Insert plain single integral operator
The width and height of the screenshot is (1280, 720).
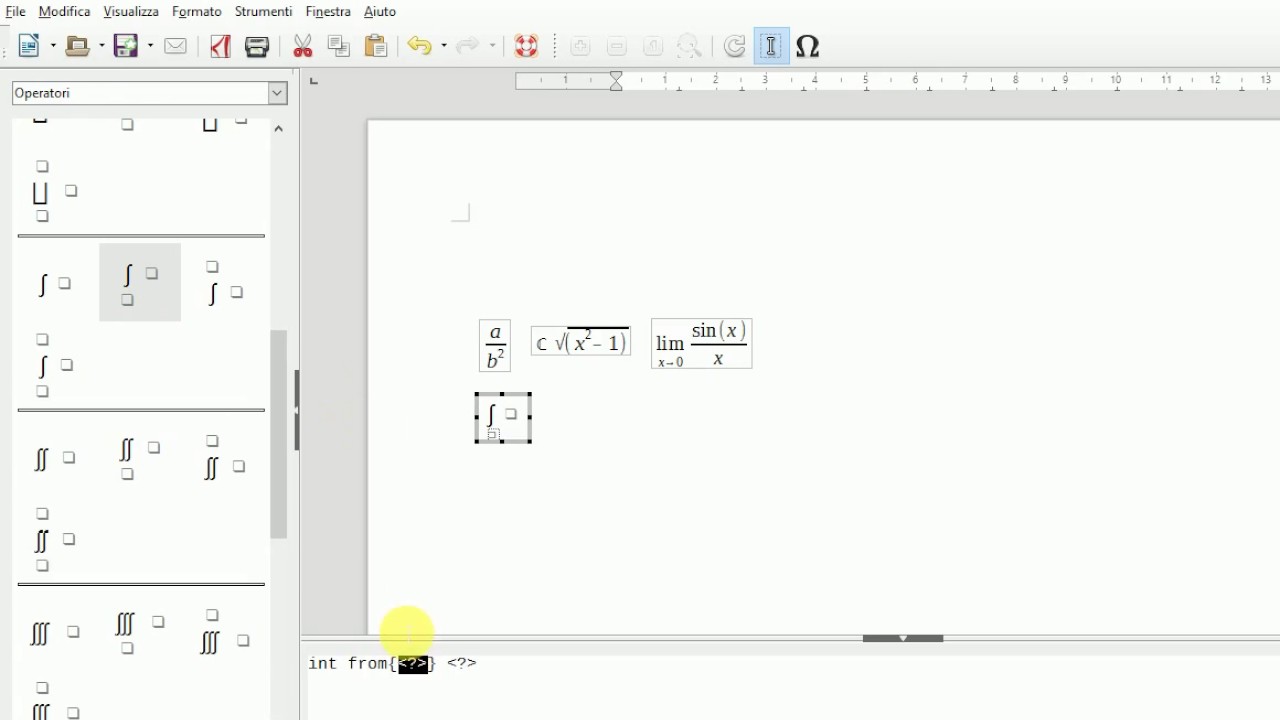54,285
